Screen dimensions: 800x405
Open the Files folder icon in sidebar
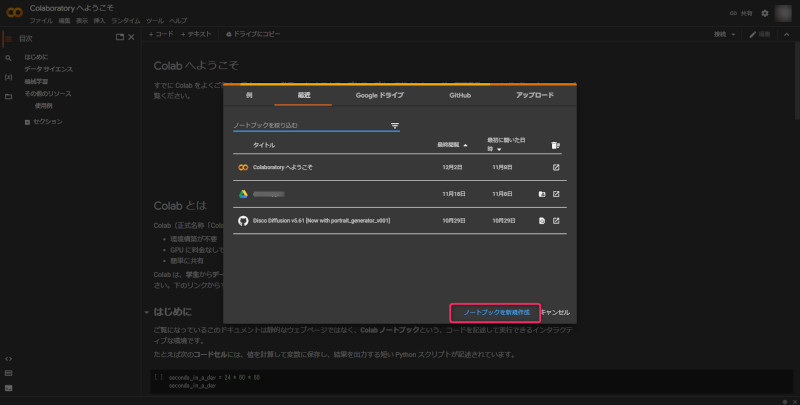(8, 96)
